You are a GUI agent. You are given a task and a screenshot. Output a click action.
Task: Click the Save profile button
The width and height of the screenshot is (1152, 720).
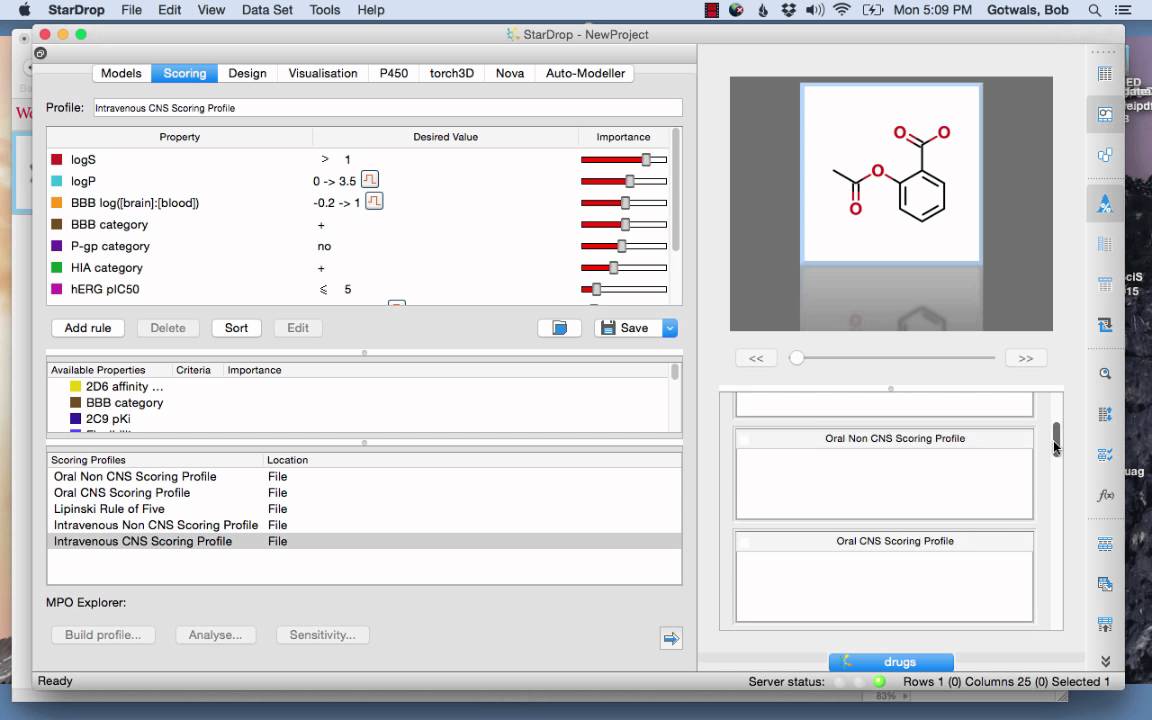(x=628, y=328)
